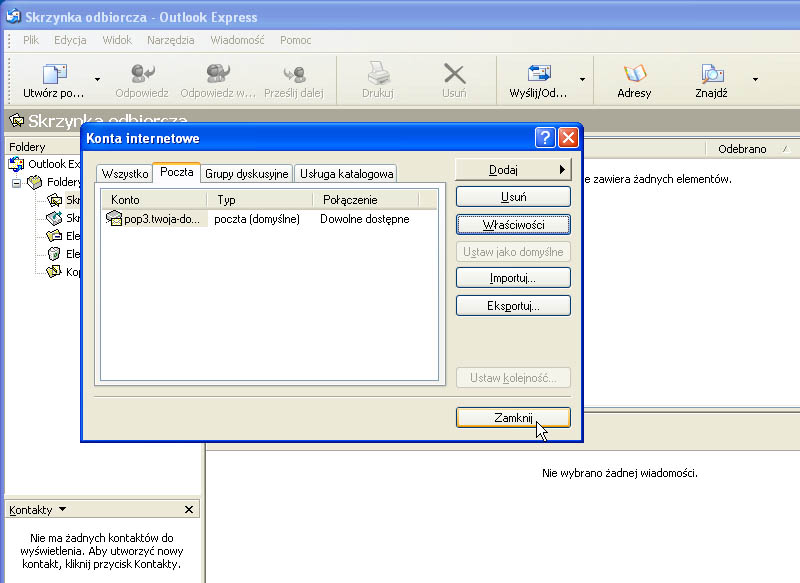This screenshot has width=800, height=583.
Task: Open the dropdown arrow beside Znajdź
Action: pyautogui.click(x=755, y=80)
